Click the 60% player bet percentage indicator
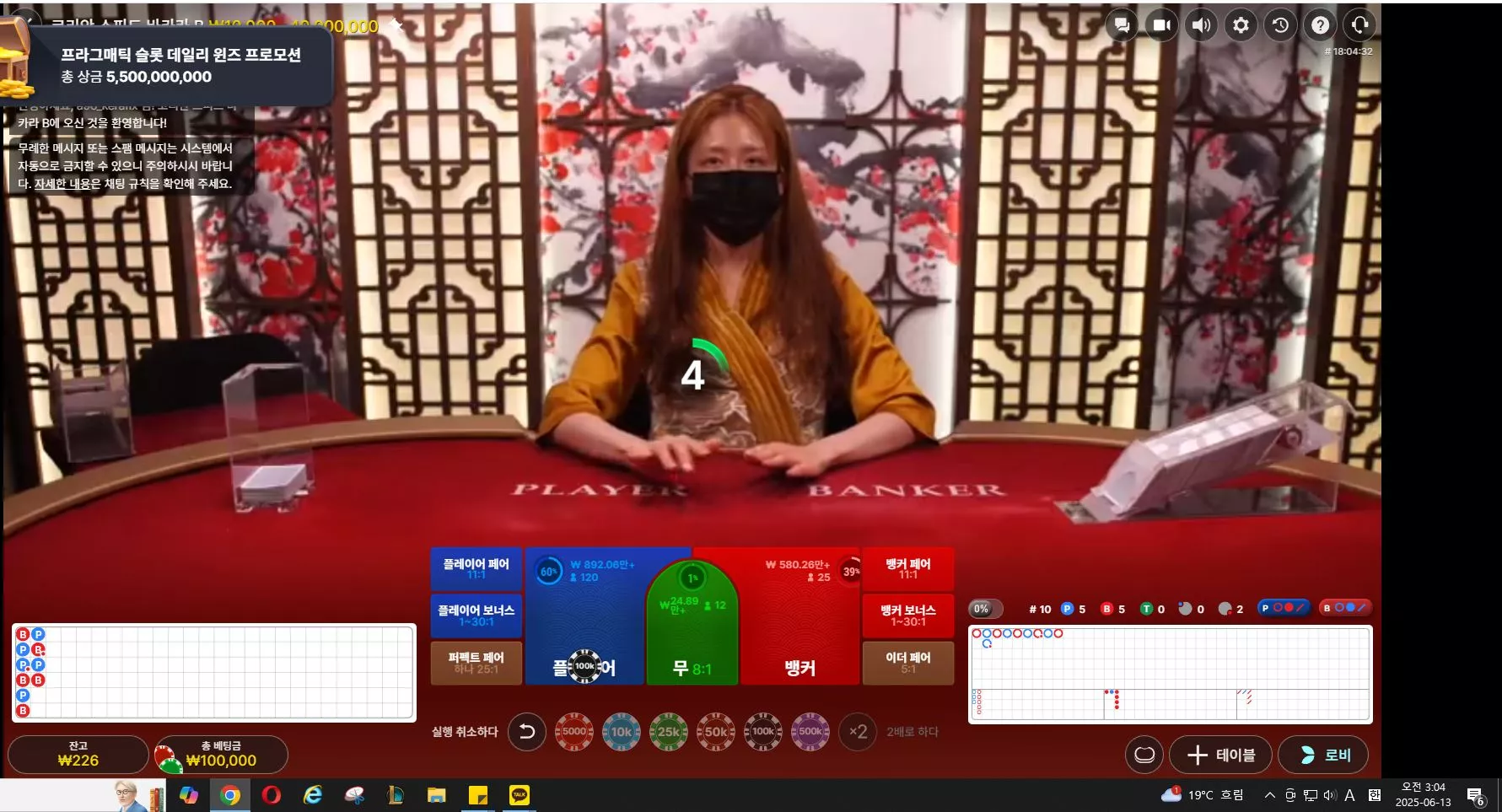Viewport: 1502px width, 812px height. click(x=548, y=572)
